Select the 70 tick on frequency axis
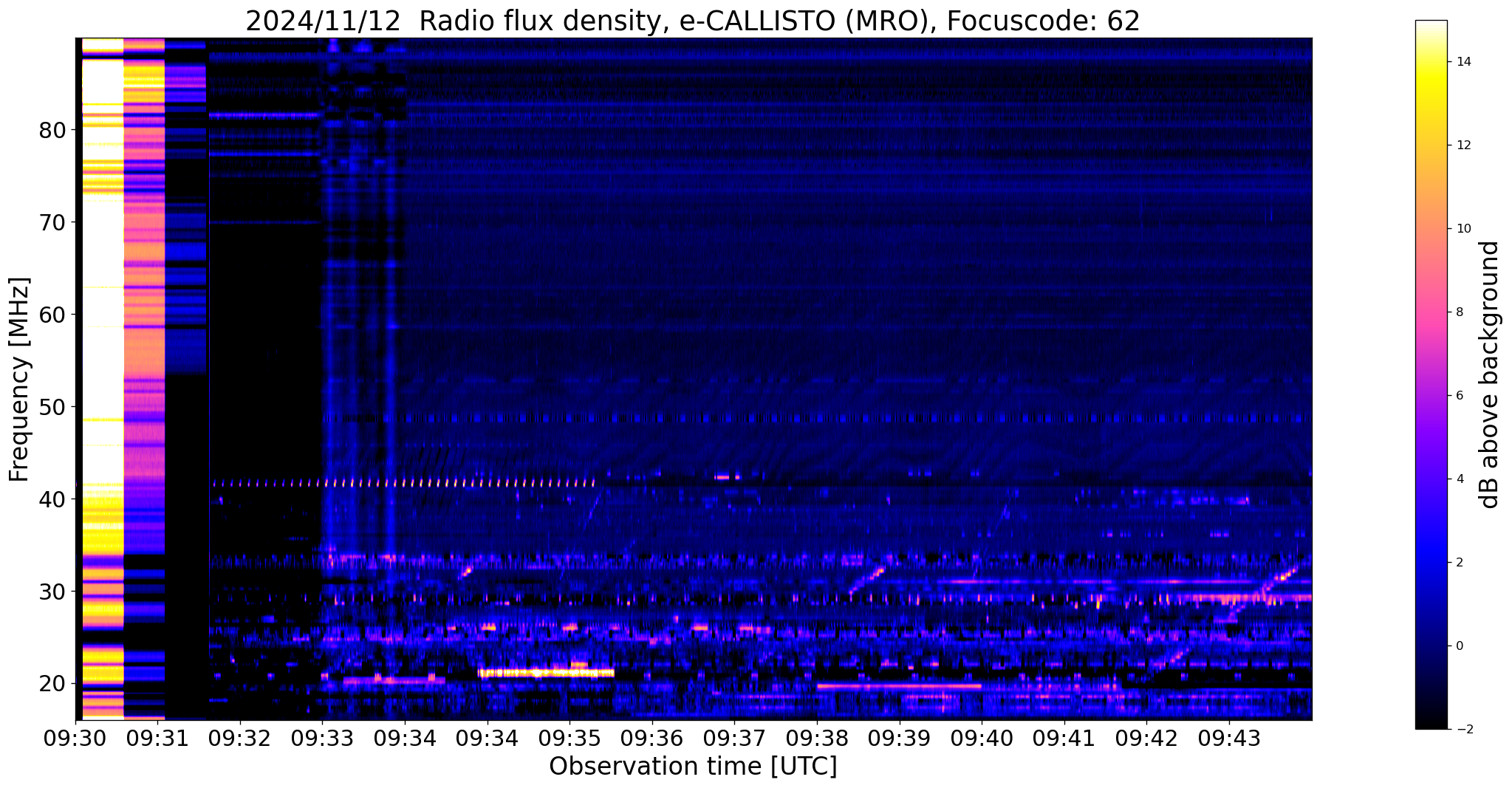 pyautogui.click(x=52, y=222)
